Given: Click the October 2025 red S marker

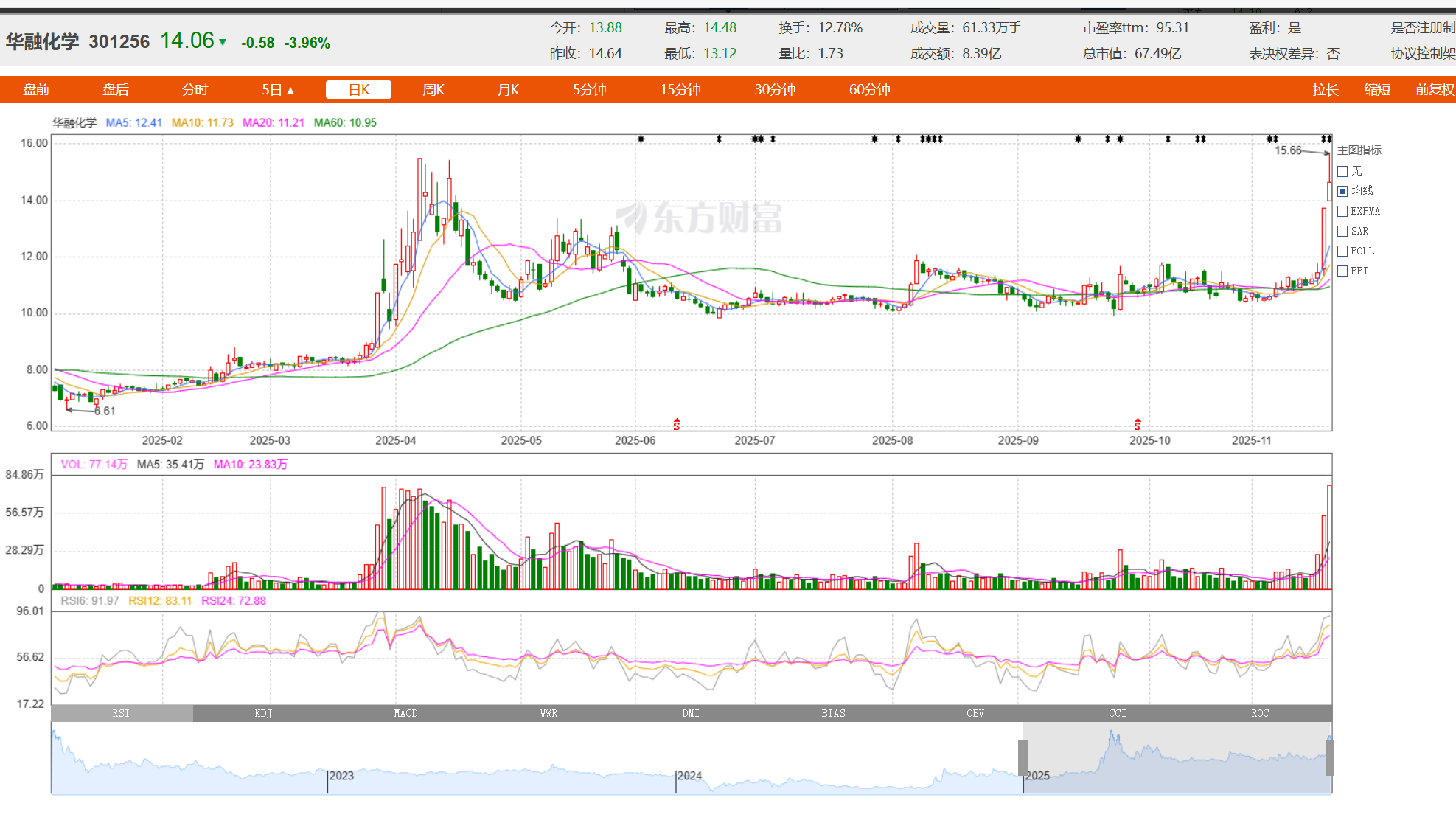Looking at the screenshot, I should pyautogui.click(x=1137, y=424).
